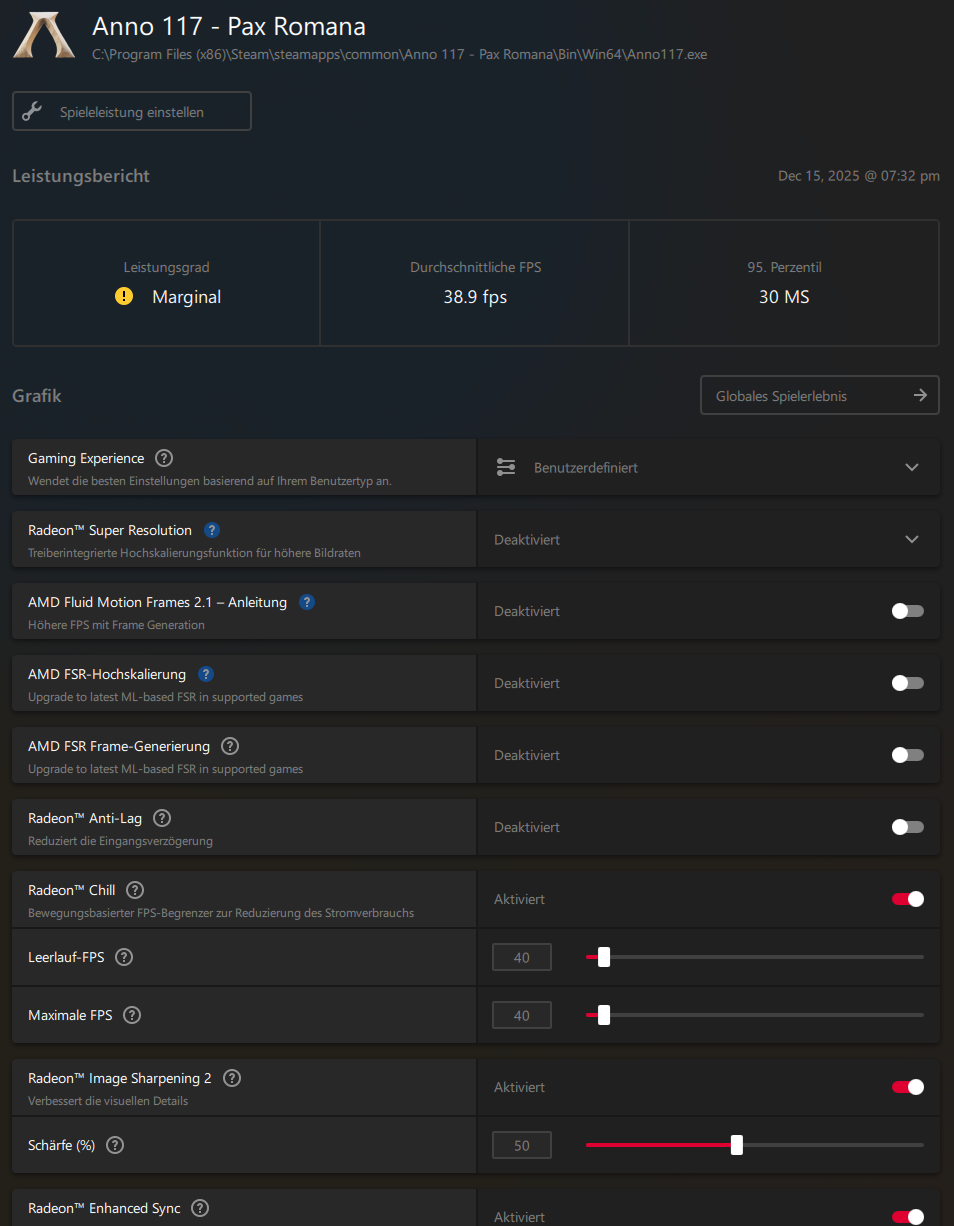
Task: Open info icon beside AMD Fluid Motion Frames
Action: (x=307, y=602)
